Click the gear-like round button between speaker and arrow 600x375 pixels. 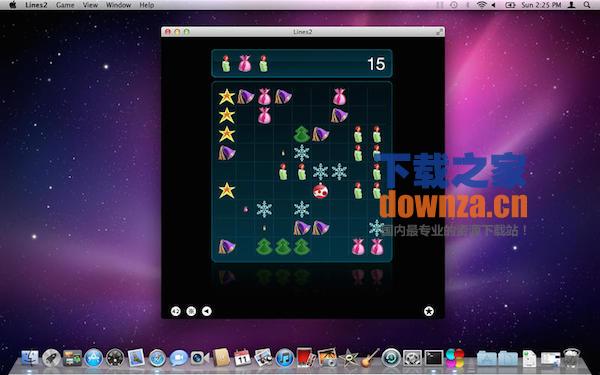point(191,311)
